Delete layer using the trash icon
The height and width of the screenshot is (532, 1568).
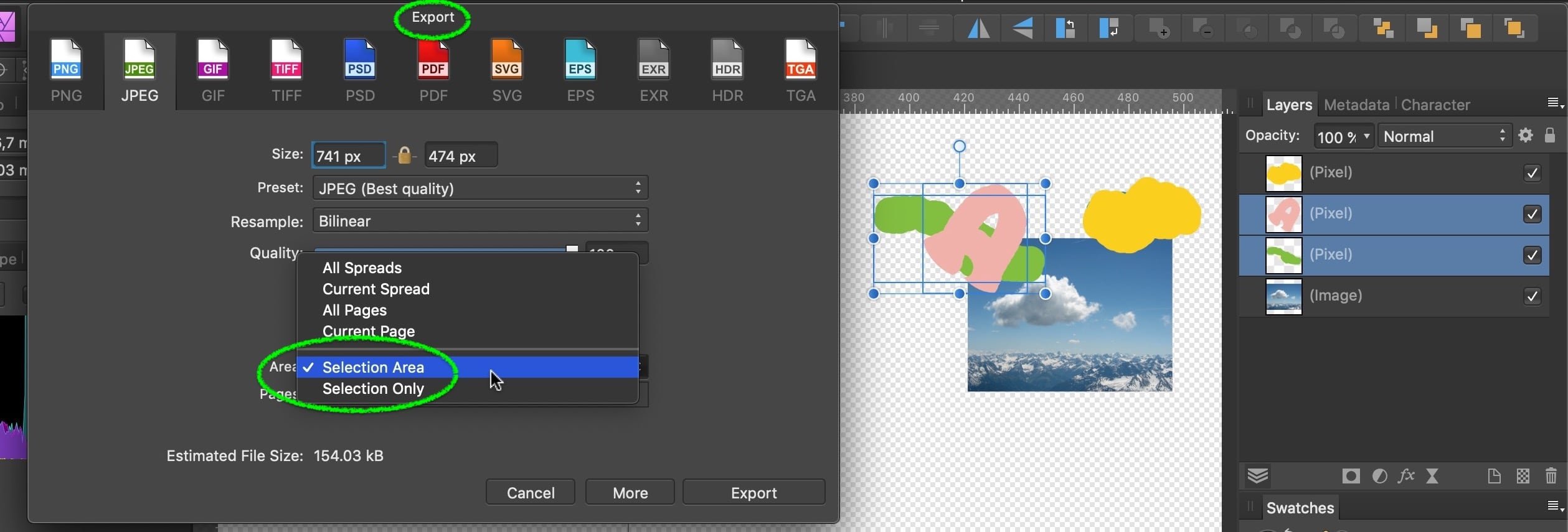tap(1551, 477)
